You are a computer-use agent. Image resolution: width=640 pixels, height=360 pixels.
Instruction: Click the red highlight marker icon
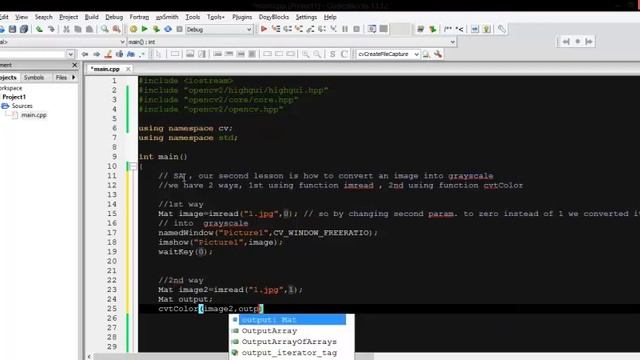pyautogui.click(x=108, y=54)
